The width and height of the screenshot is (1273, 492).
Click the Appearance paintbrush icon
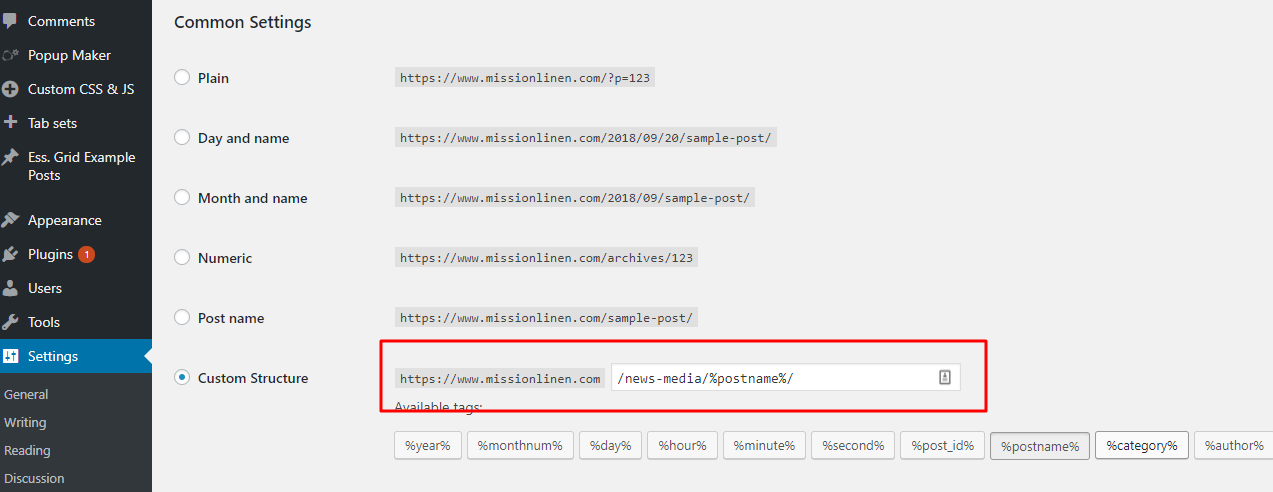[x=10, y=220]
